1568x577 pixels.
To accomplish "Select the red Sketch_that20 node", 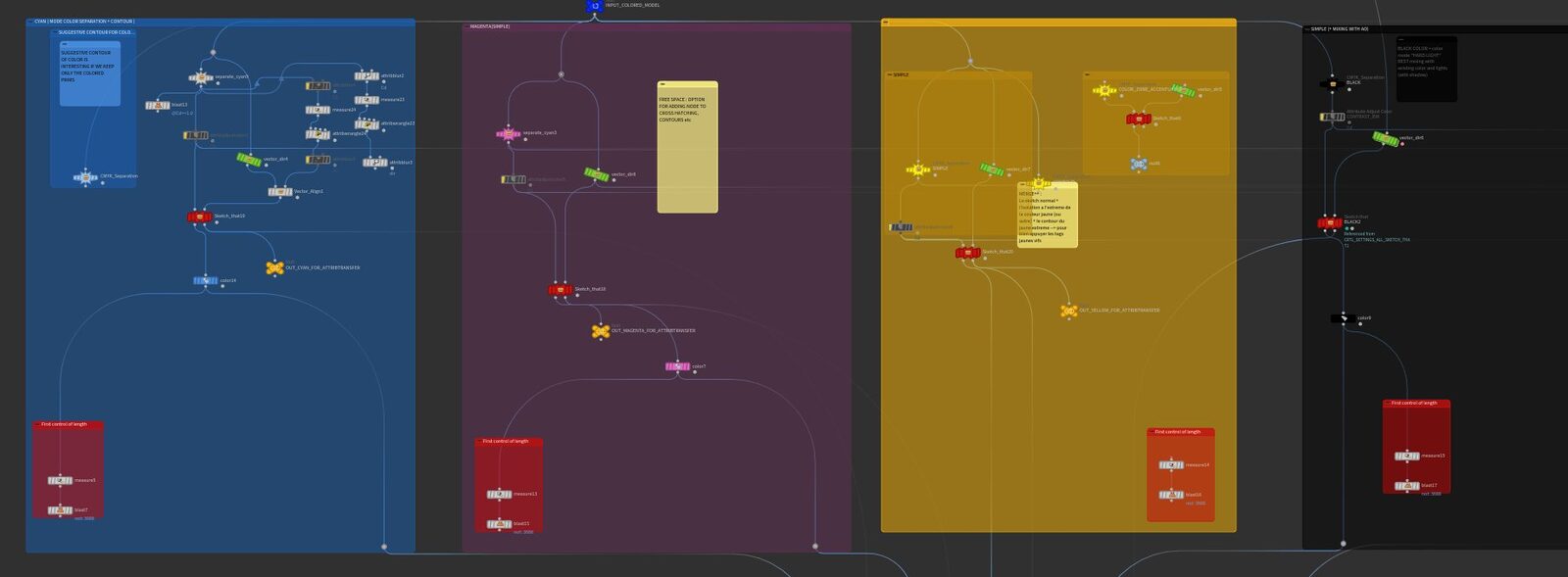I will point(968,253).
